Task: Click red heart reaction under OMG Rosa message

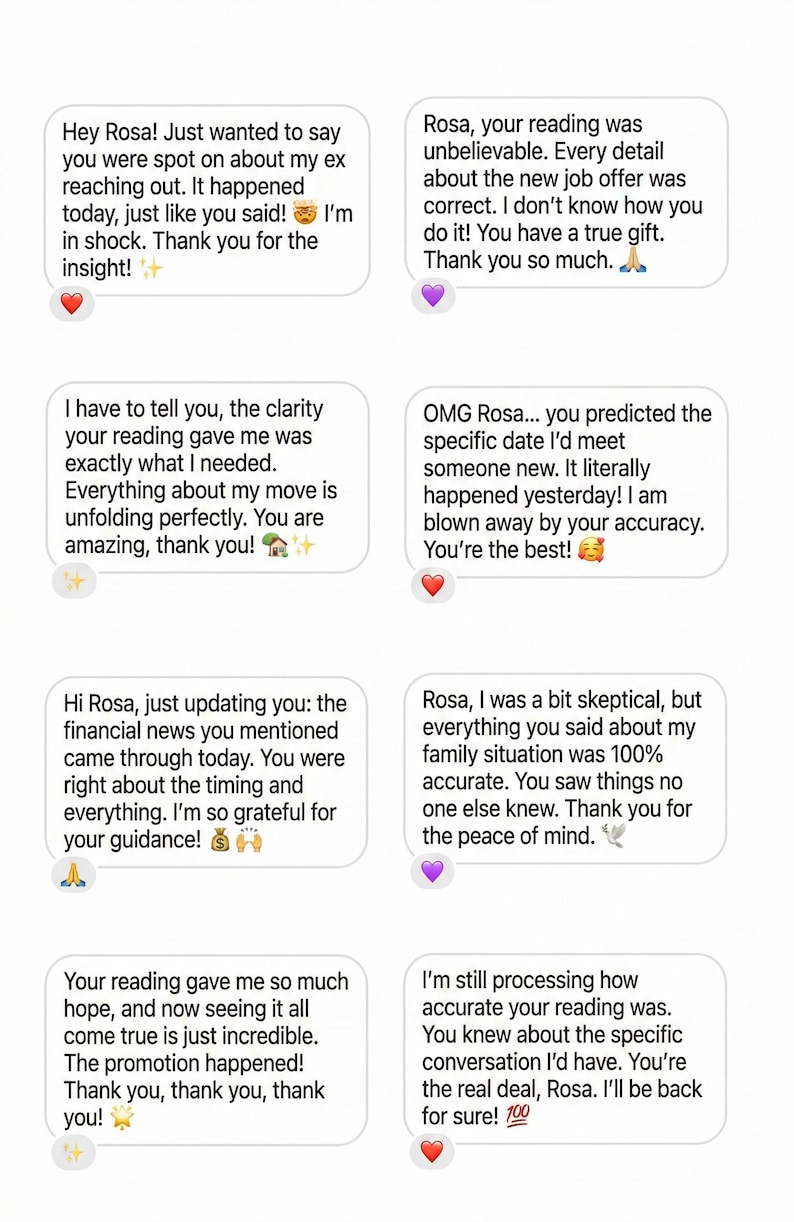Action: (432, 585)
